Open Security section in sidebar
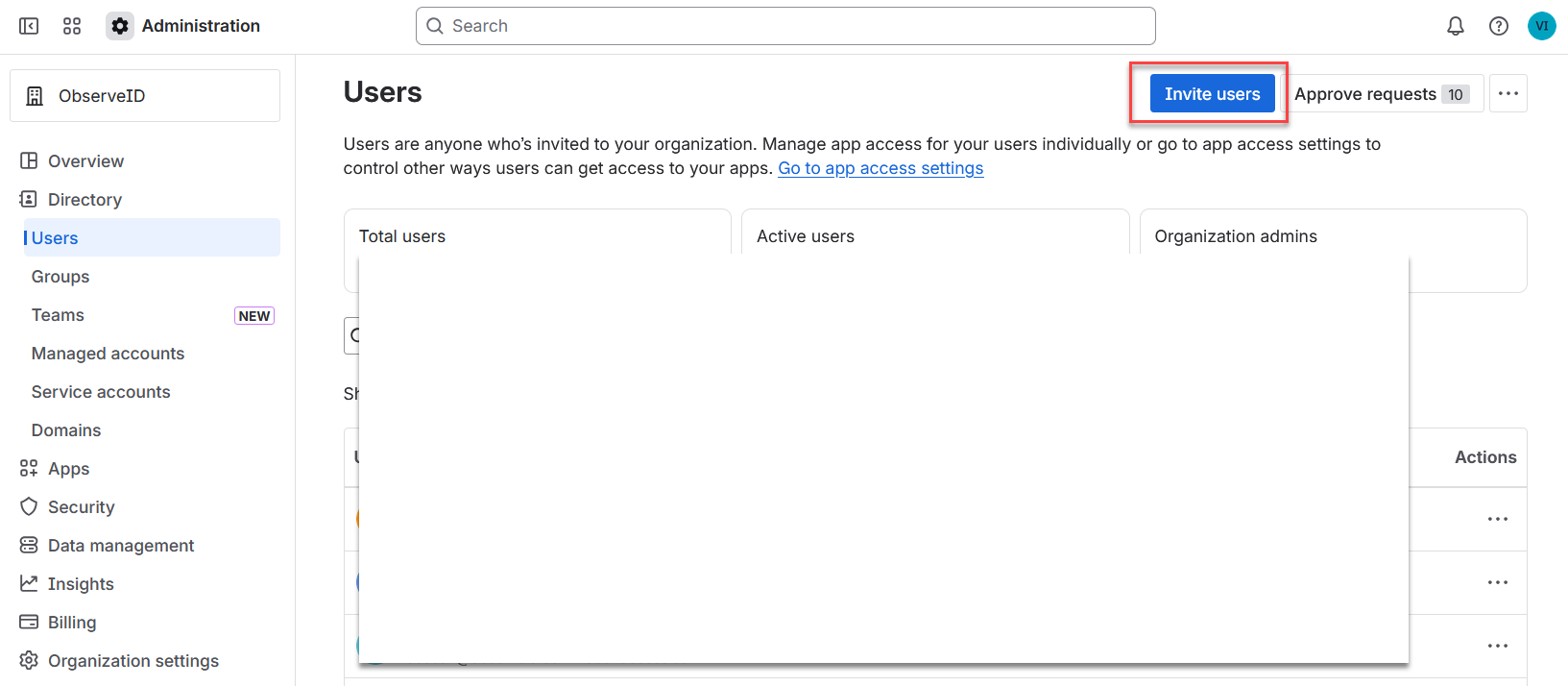1568x686 pixels. pyautogui.click(x=81, y=506)
